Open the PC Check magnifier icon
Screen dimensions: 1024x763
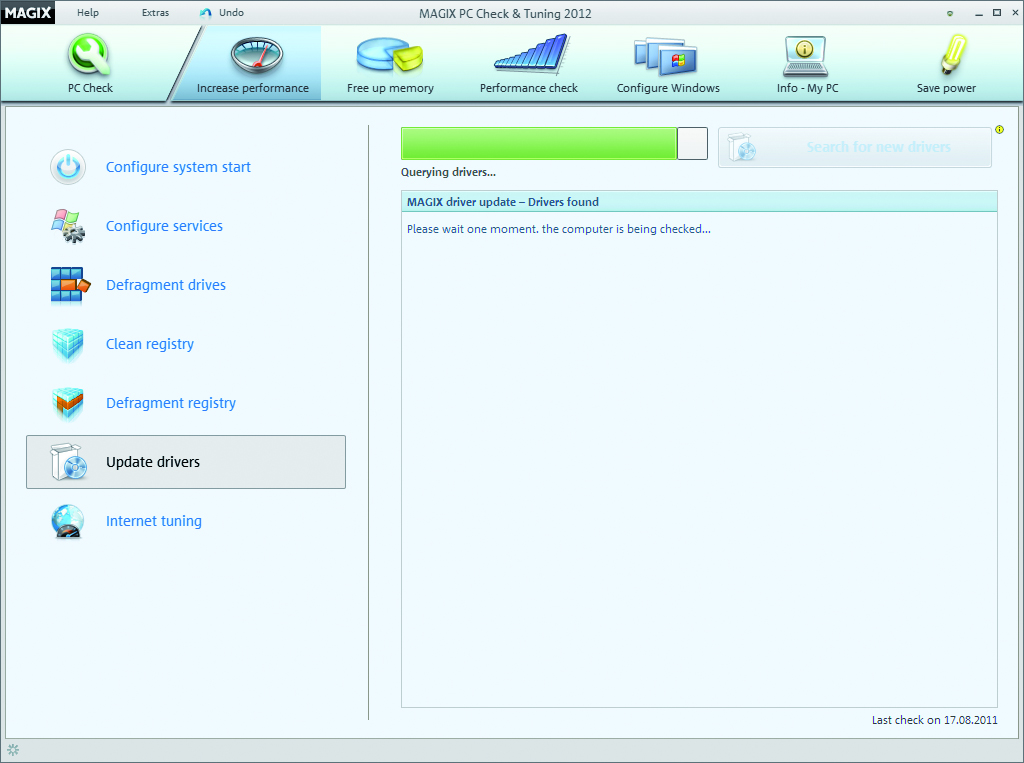tap(89, 55)
